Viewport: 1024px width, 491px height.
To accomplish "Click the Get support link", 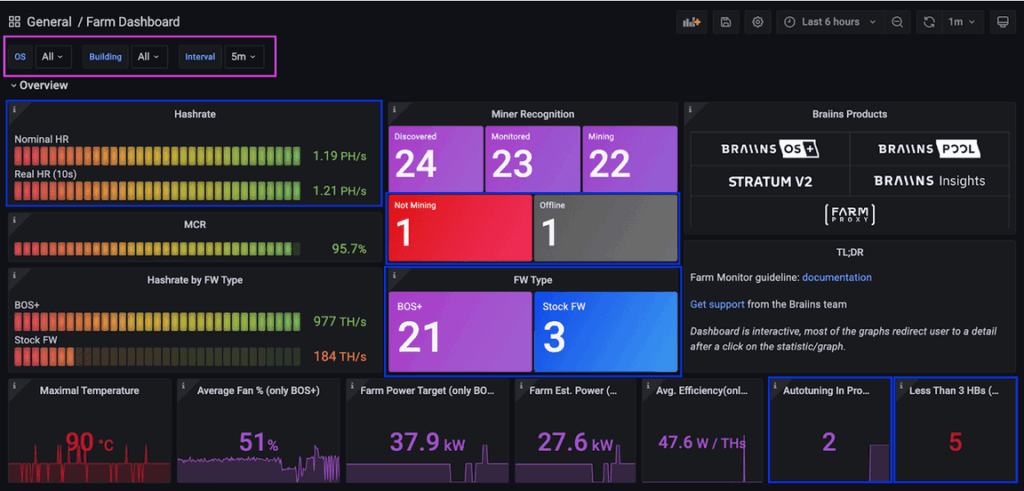I will point(719,304).
